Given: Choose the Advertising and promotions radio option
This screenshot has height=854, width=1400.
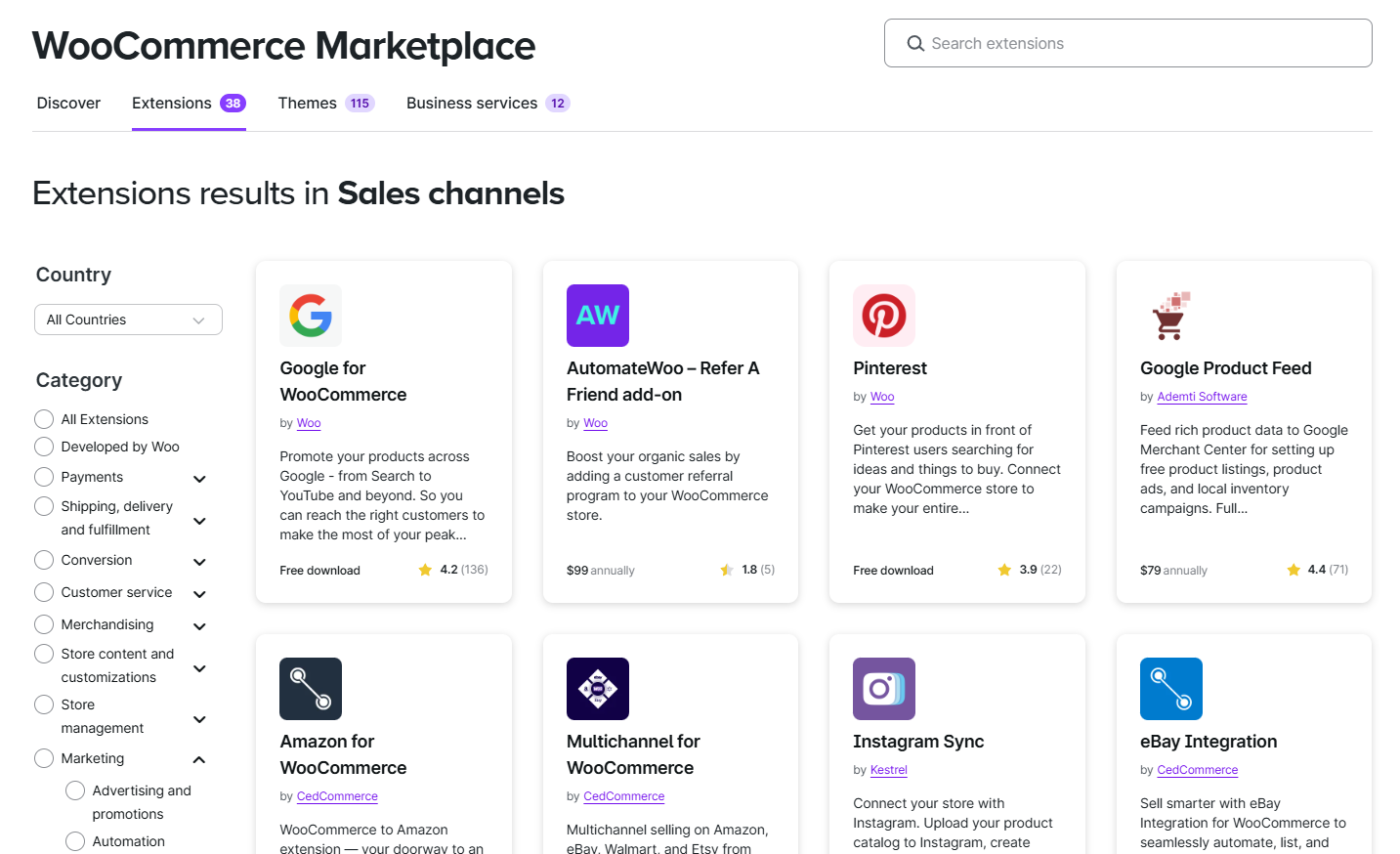Looking at the screenshot, I should click(x=75, y=790).
